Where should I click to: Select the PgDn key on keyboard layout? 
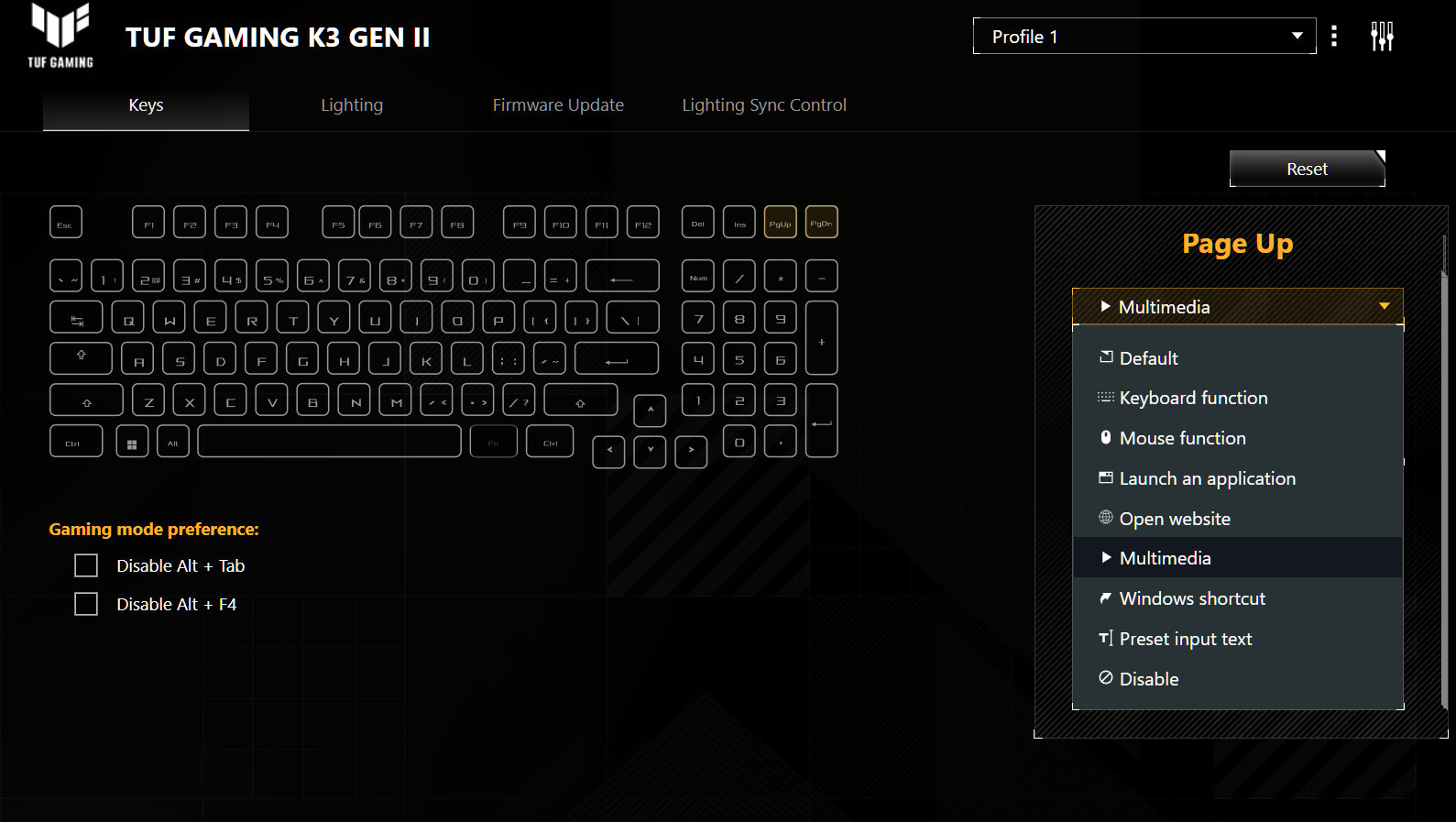click(822, 223)
